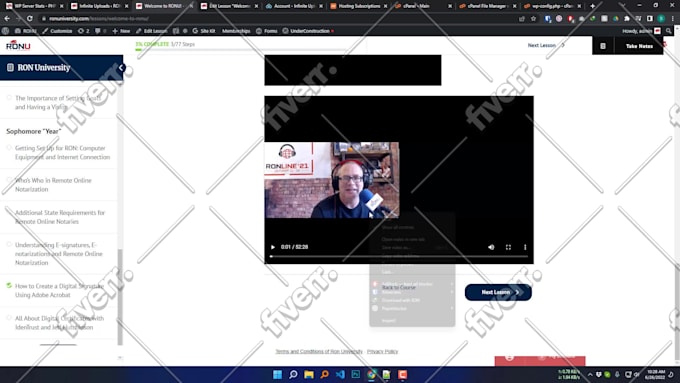Switch to the Edit Lesson browser tab
Image resolution: width=680 pixels, height=383 pixels.
pos(229,6)
